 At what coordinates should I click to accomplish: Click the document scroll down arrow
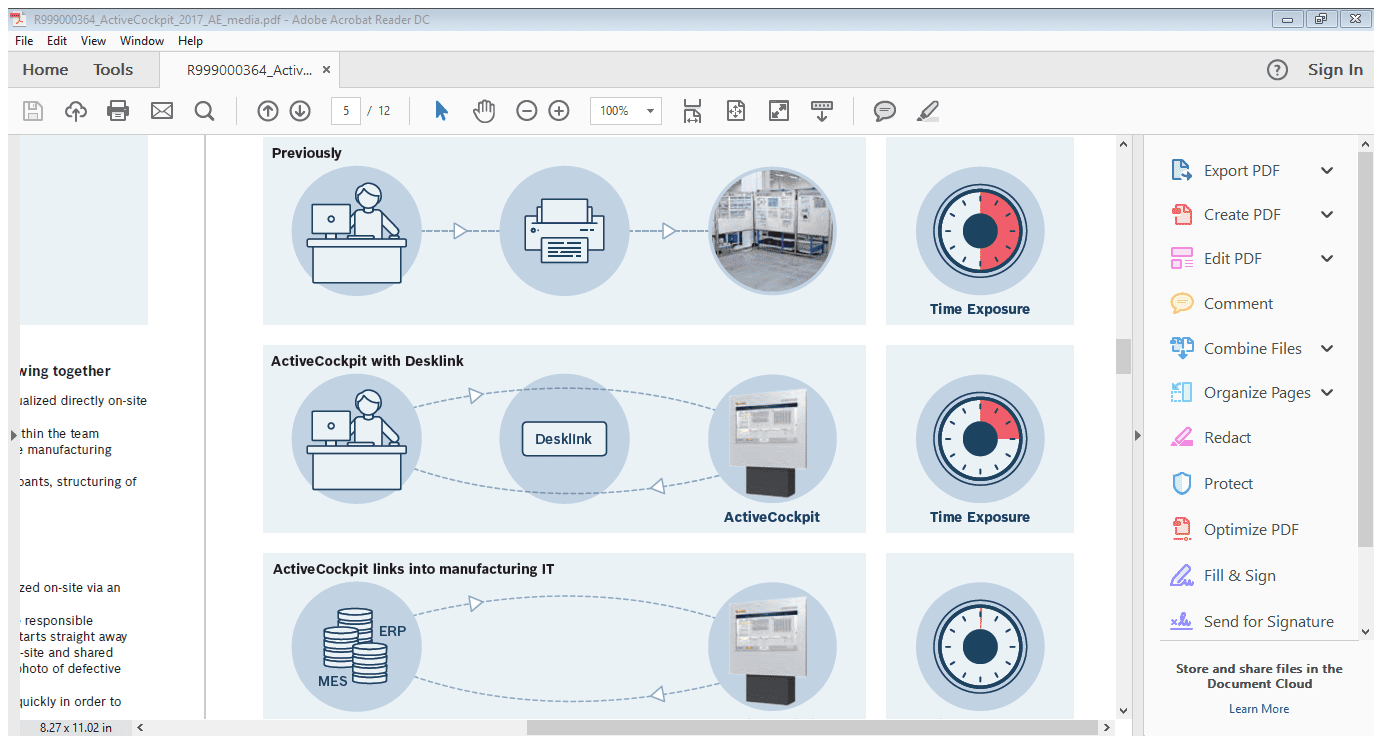pyautogui.click(x=1124, y=710)
